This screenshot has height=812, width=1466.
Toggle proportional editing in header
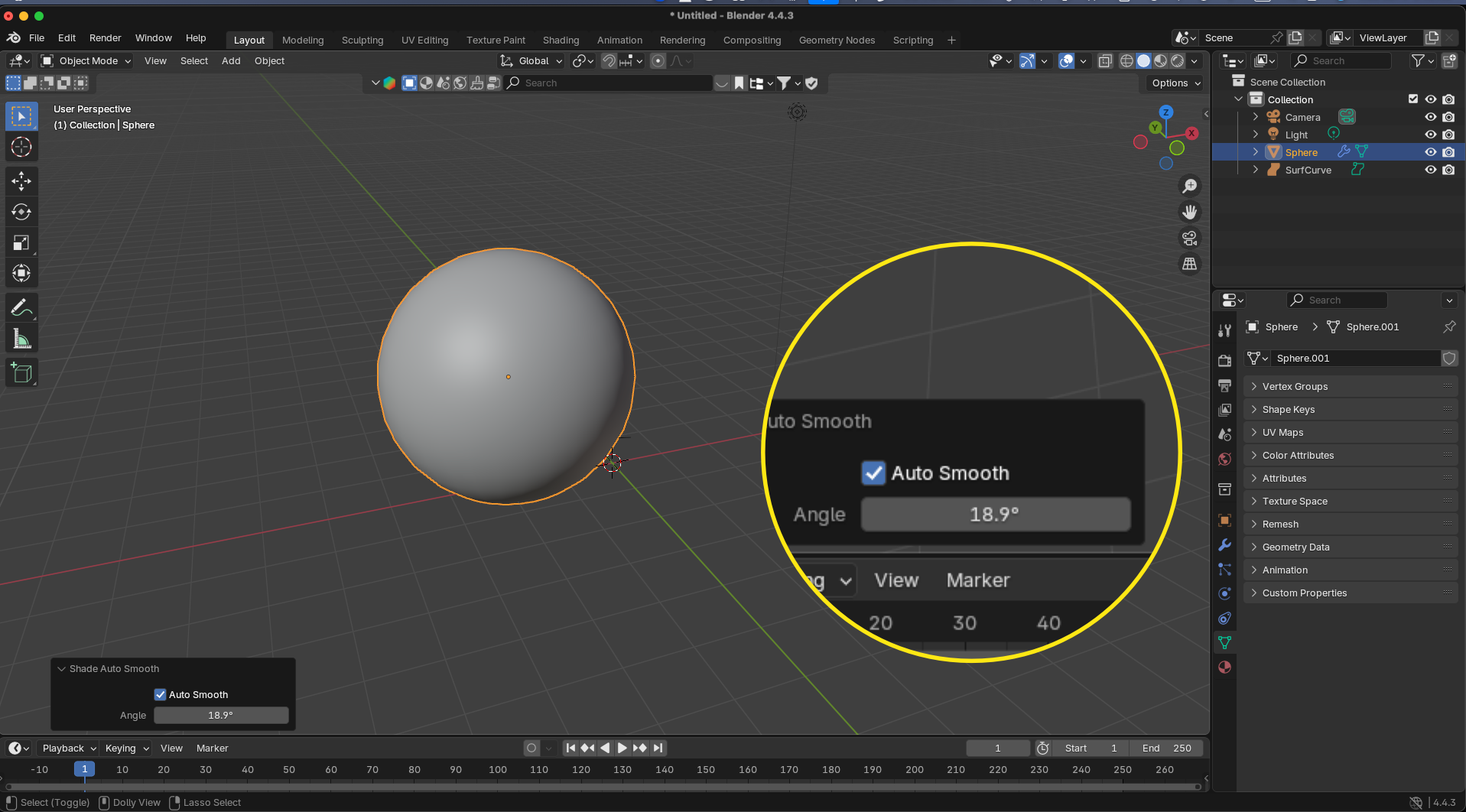[658, 61]
